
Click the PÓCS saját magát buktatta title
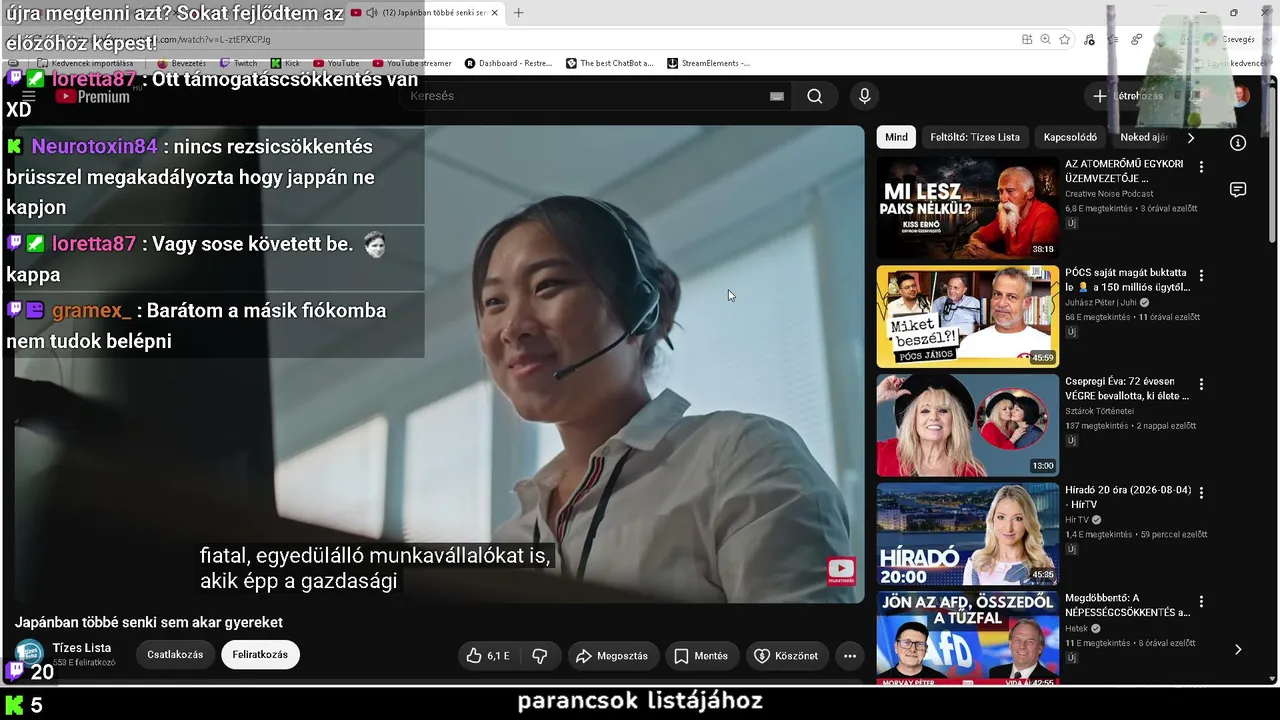1127,280
